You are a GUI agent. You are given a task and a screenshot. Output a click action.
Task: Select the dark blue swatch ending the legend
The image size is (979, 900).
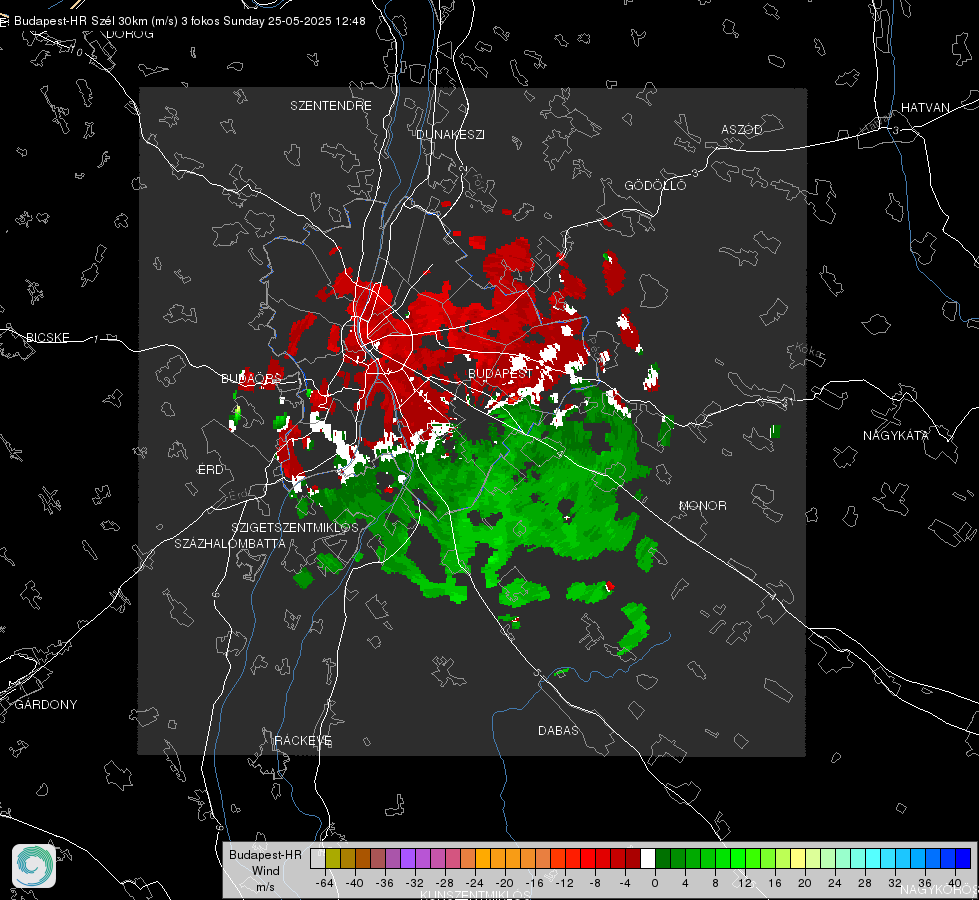click(963, 858)
